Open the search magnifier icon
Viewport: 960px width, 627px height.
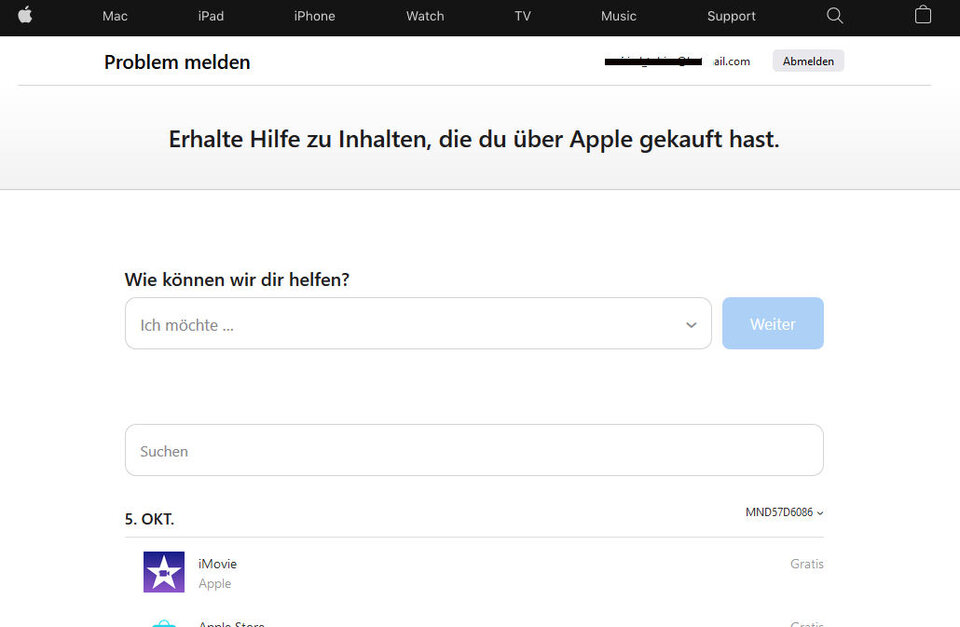click(x=834, y=15)
